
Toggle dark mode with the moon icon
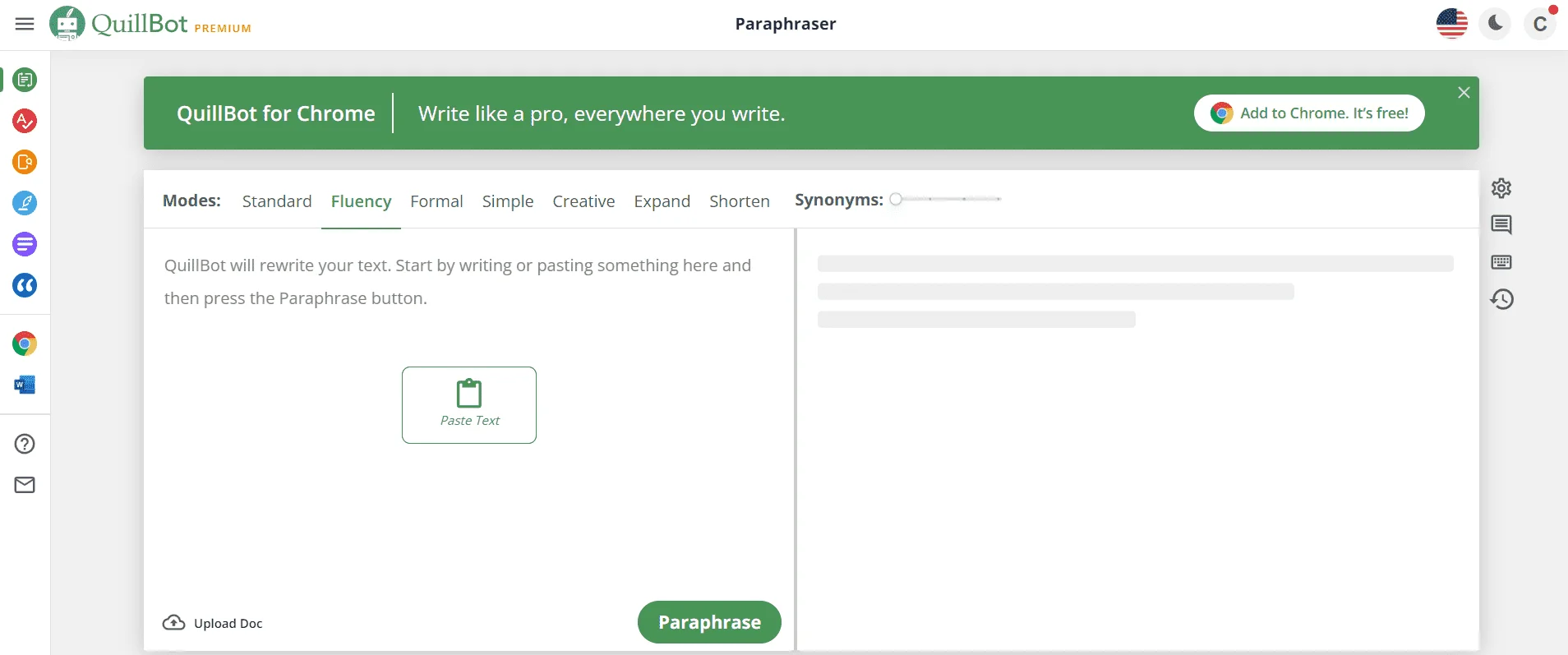[1496, 23]
